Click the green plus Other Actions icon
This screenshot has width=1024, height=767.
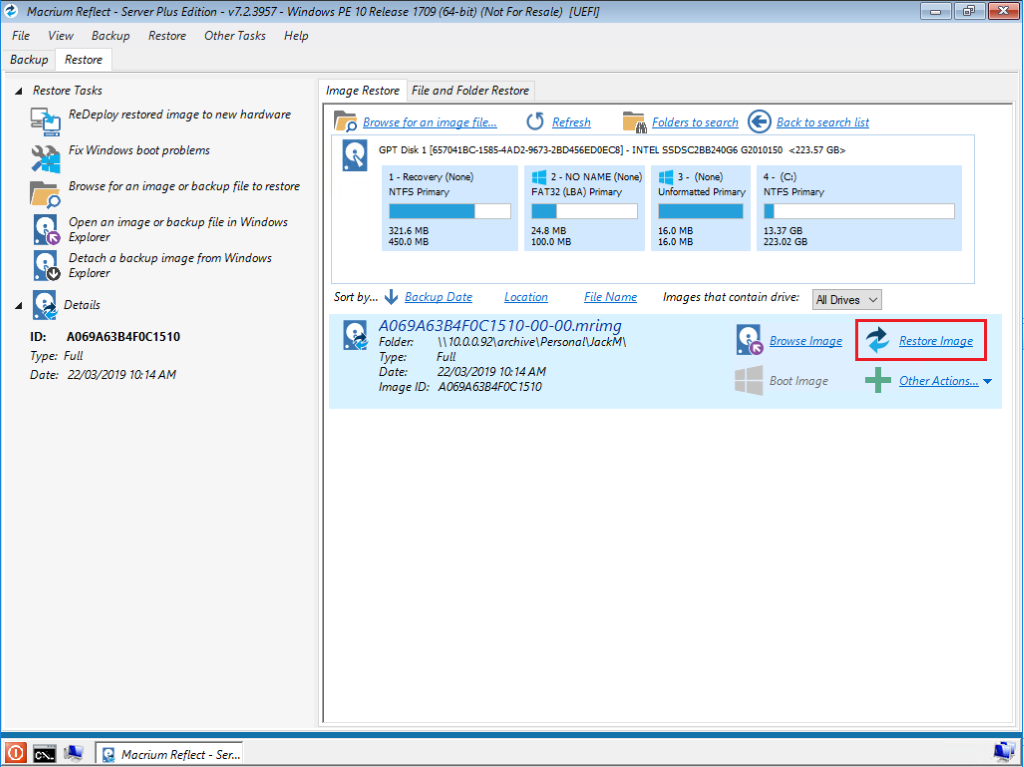coord(877,381)
